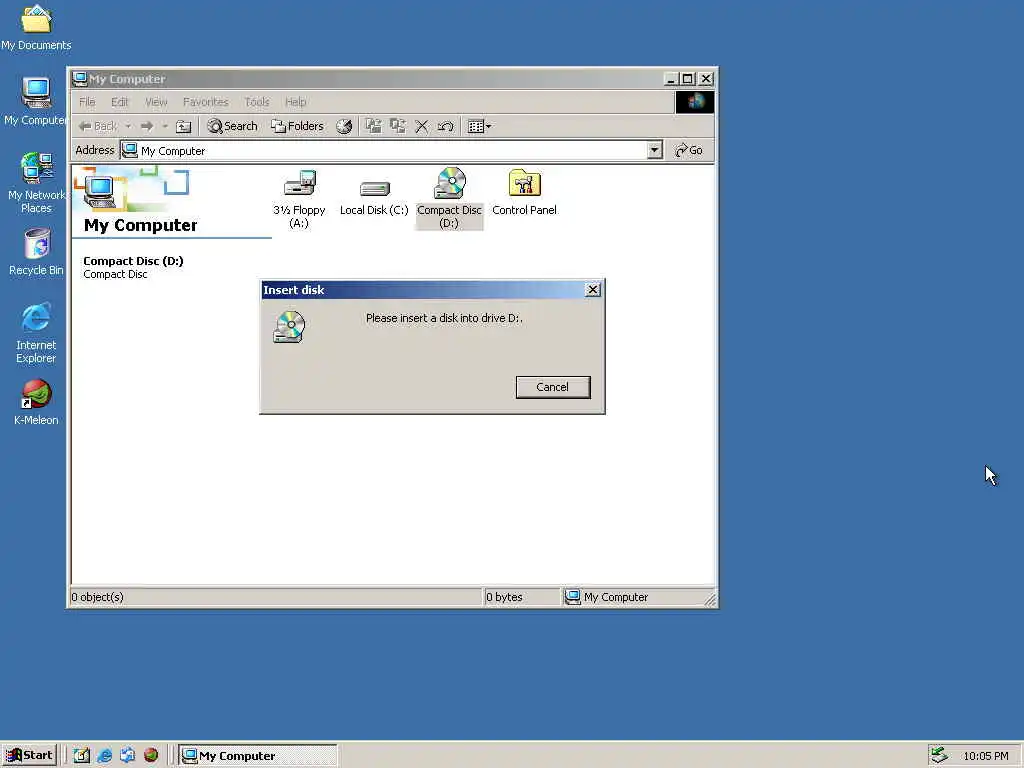Click the 10:05 PM taskbar clock
The image size is (1024, 768).
pyautogui.click(x=985, y=756)
